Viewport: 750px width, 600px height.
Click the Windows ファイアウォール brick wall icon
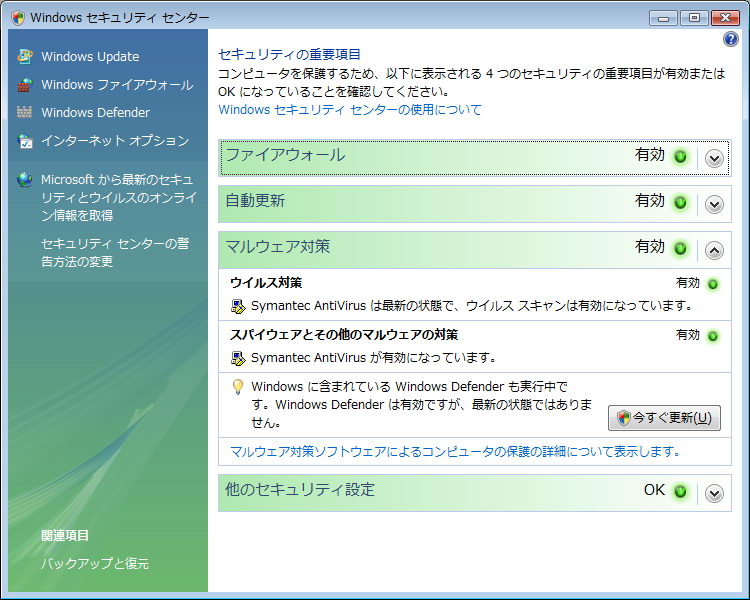click(x=24, y=85)
